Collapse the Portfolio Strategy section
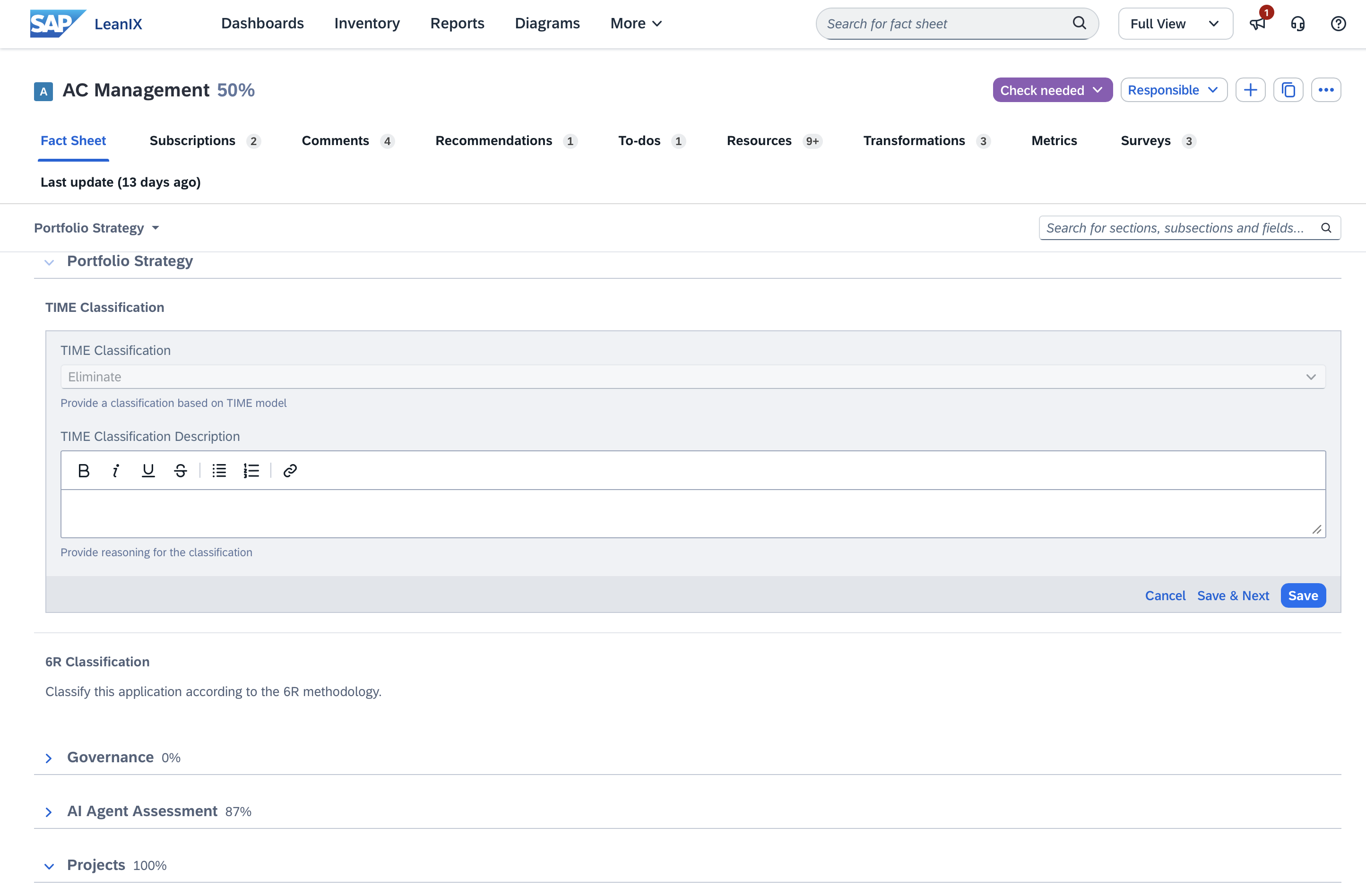1366x896 pixels. [49, 262]
